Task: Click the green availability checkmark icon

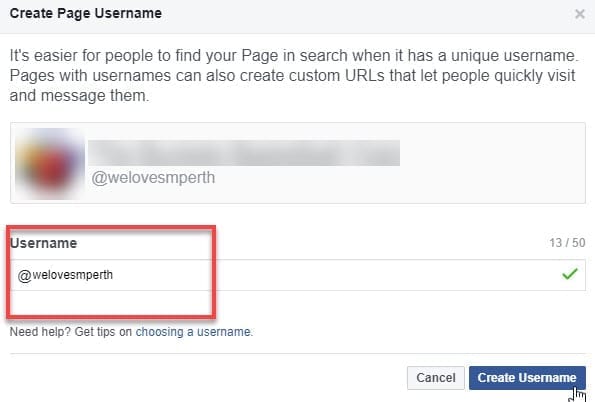Action: [570, 274]
